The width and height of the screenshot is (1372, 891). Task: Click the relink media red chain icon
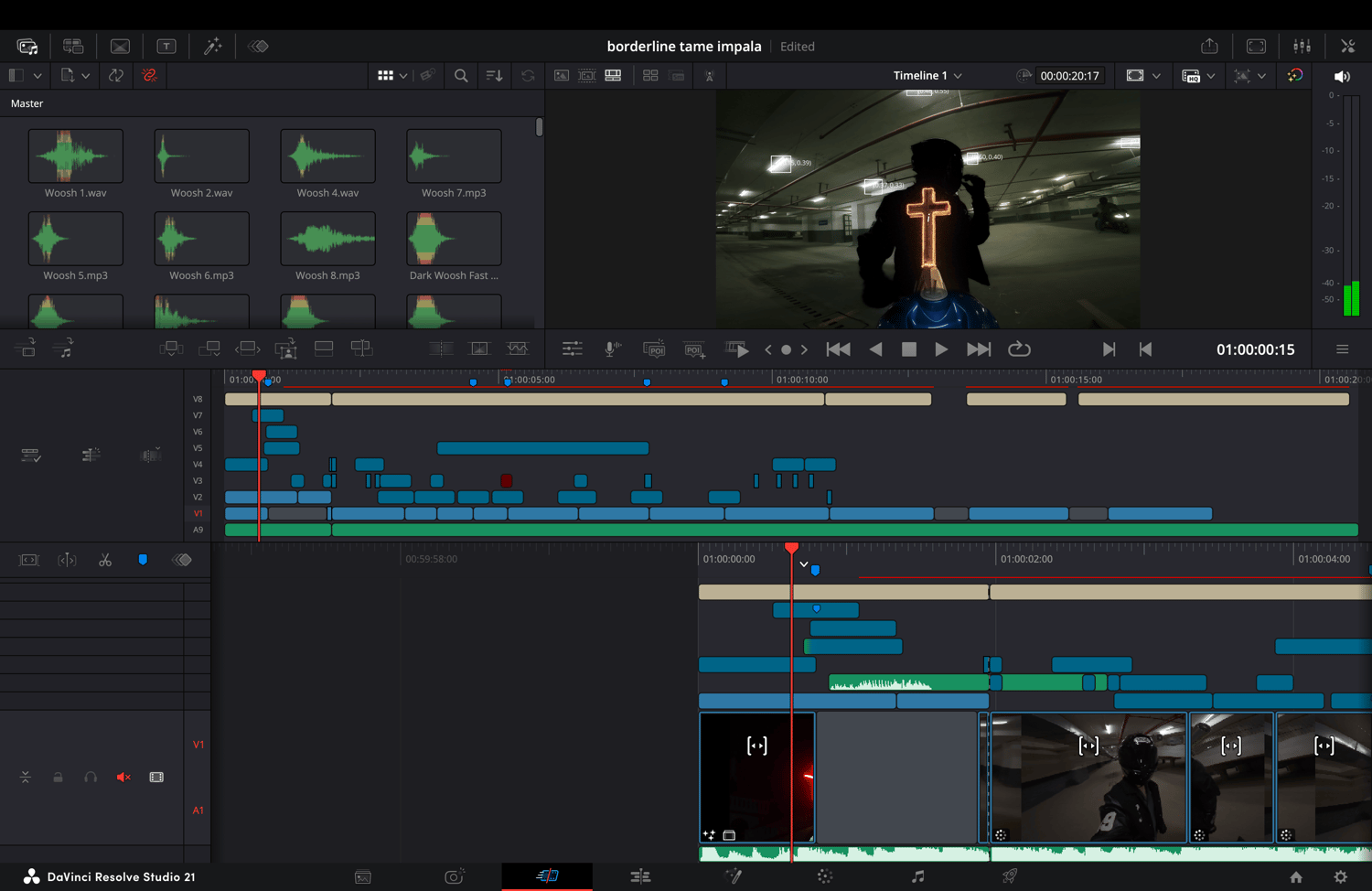[x=150, y=76]
